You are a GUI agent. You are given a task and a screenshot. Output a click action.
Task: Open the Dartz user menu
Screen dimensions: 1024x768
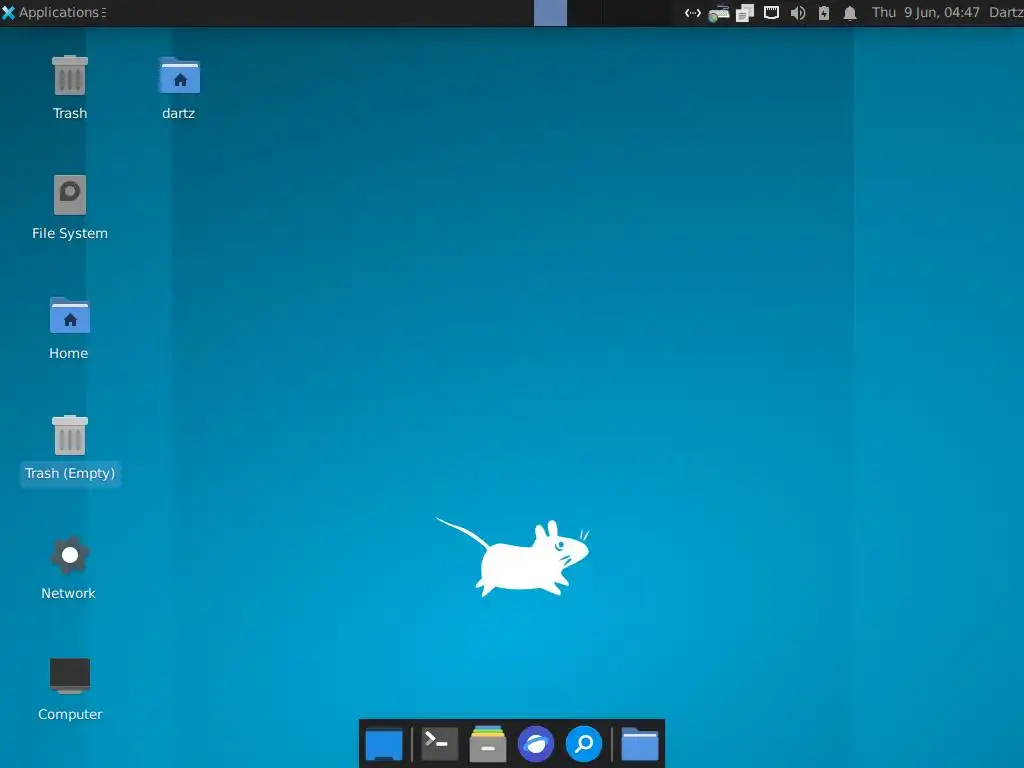point(1006,12)
